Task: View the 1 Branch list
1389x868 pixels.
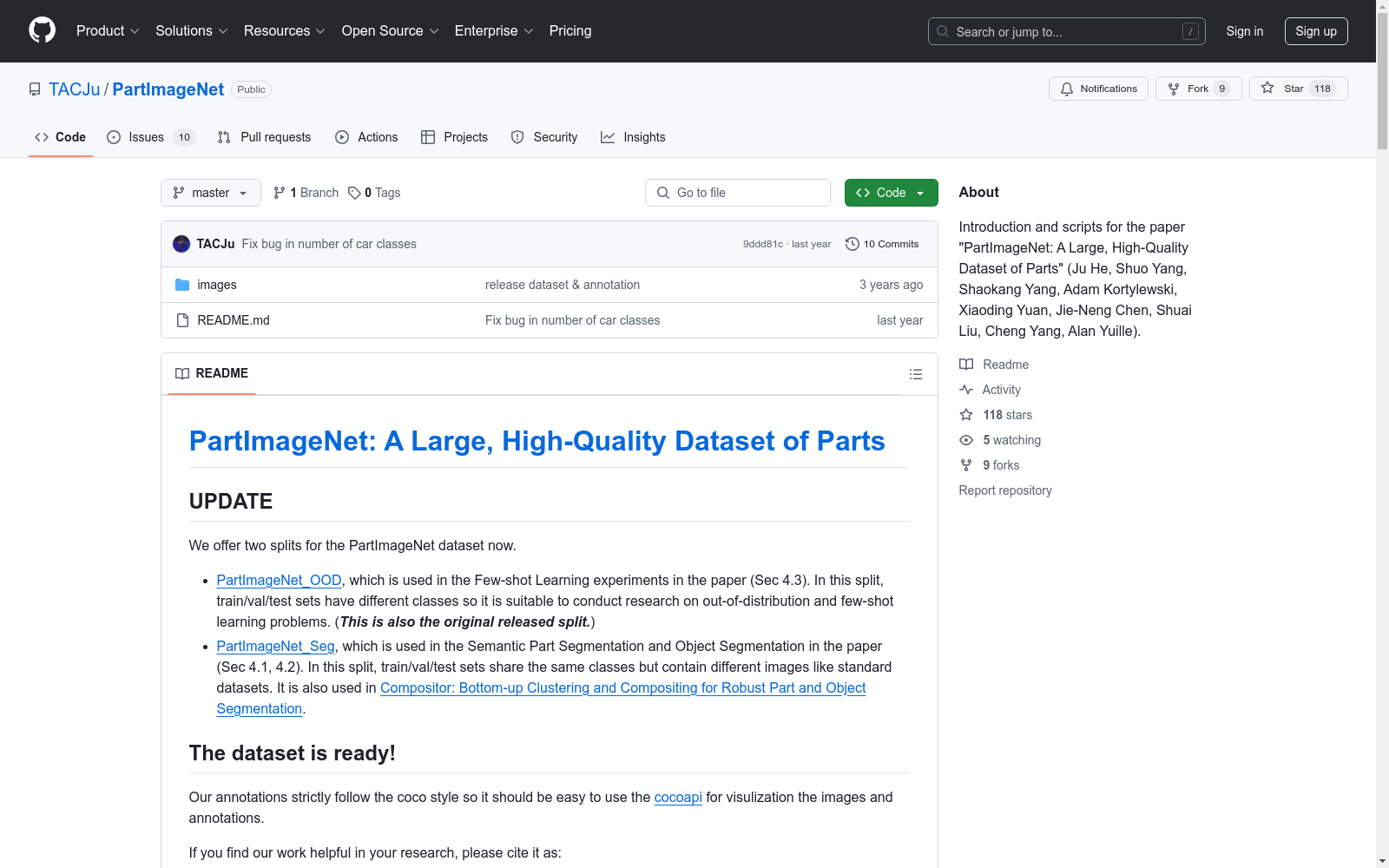Action: click(306, 193)
